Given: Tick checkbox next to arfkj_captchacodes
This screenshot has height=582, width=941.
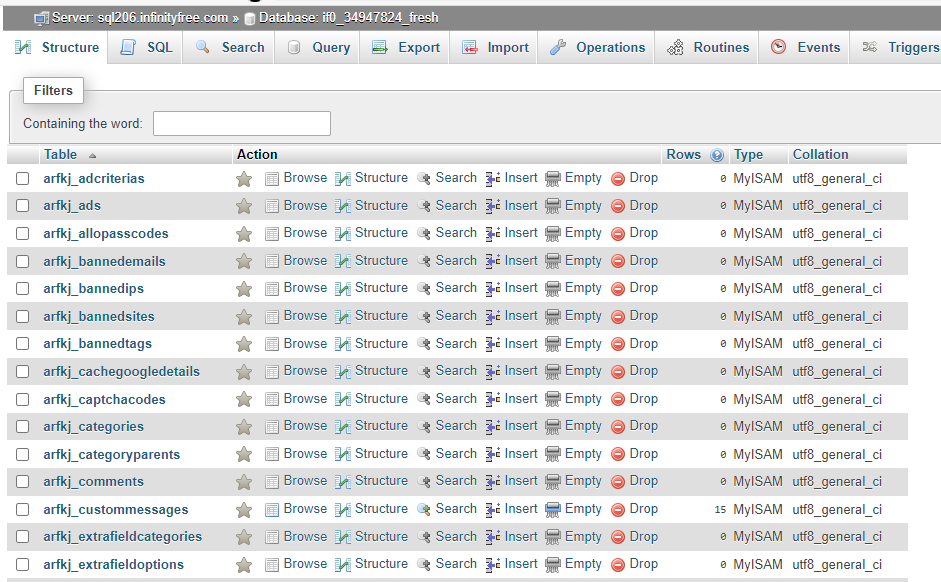Looking at the screenshot, I should (x=22, y=399).
